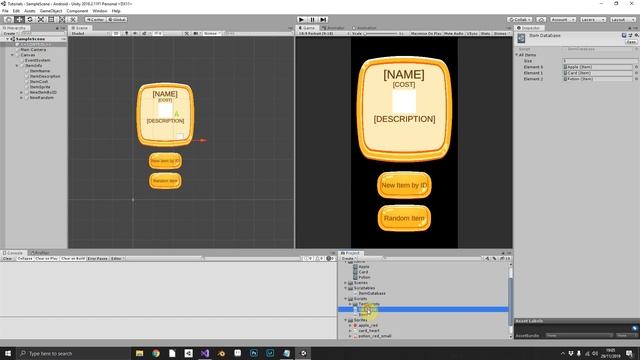This screenshot has height=360, width=640.
Task: Toggle Mute Audio in Game view
Action: (453, 33)
